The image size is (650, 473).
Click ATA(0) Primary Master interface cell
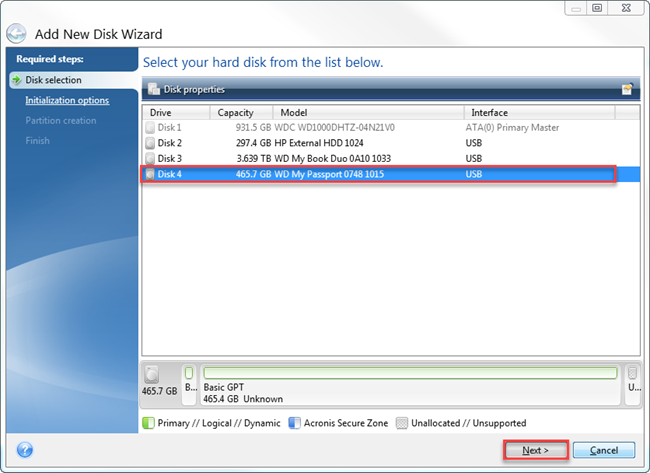[x=512, y=127]
